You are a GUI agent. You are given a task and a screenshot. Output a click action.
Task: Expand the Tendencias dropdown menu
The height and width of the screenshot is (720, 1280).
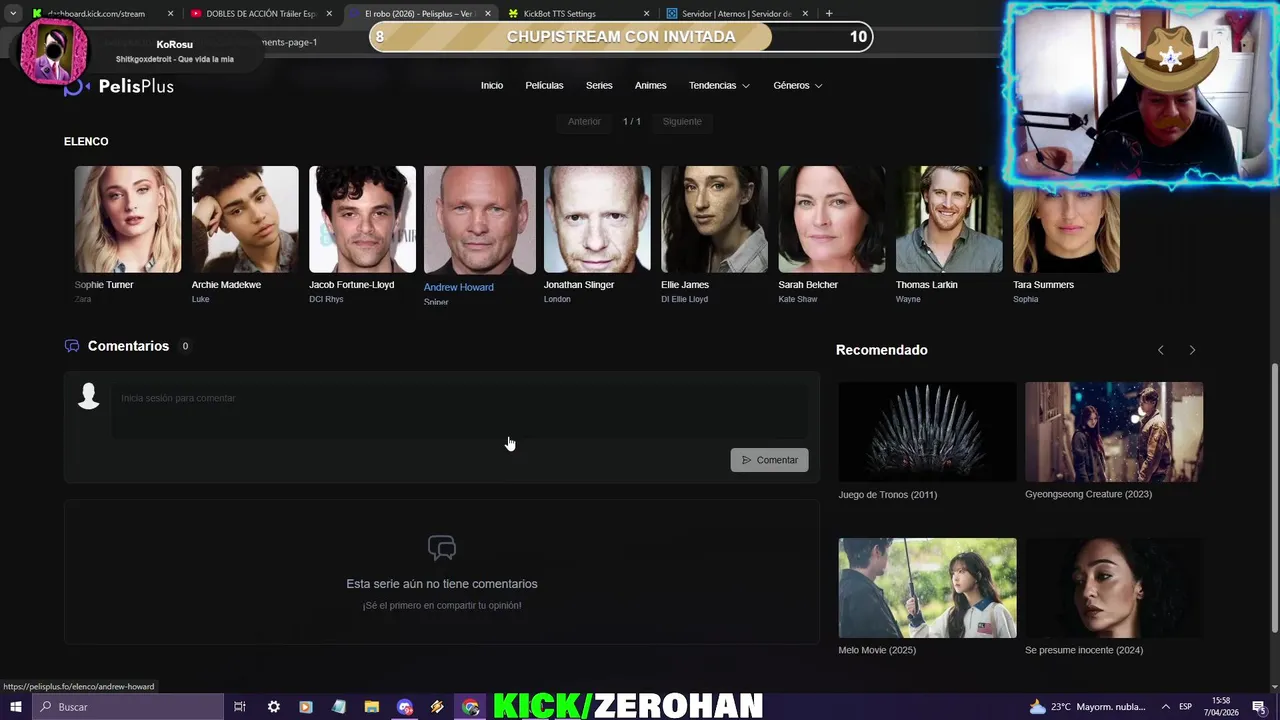point(719,86)
